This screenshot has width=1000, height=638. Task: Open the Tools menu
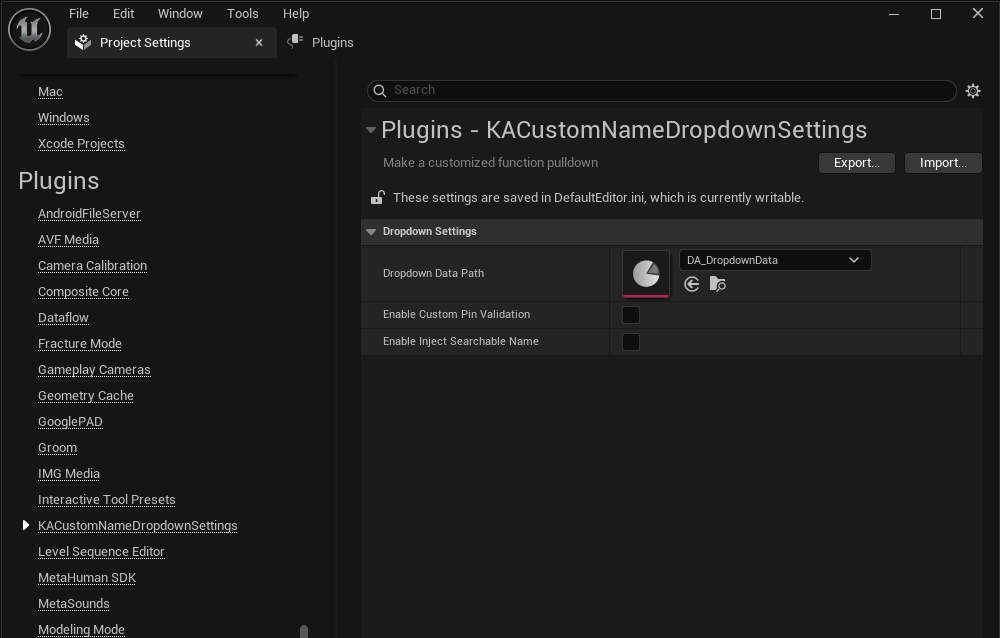(x=242, y=13)
